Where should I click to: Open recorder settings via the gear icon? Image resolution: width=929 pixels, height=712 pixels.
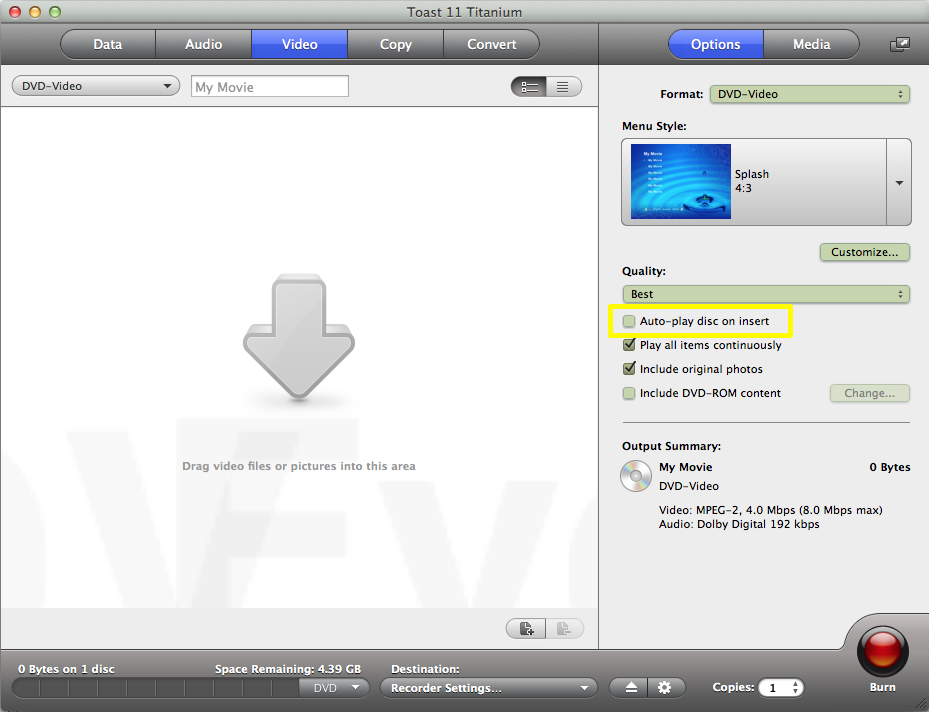(665, 688)
